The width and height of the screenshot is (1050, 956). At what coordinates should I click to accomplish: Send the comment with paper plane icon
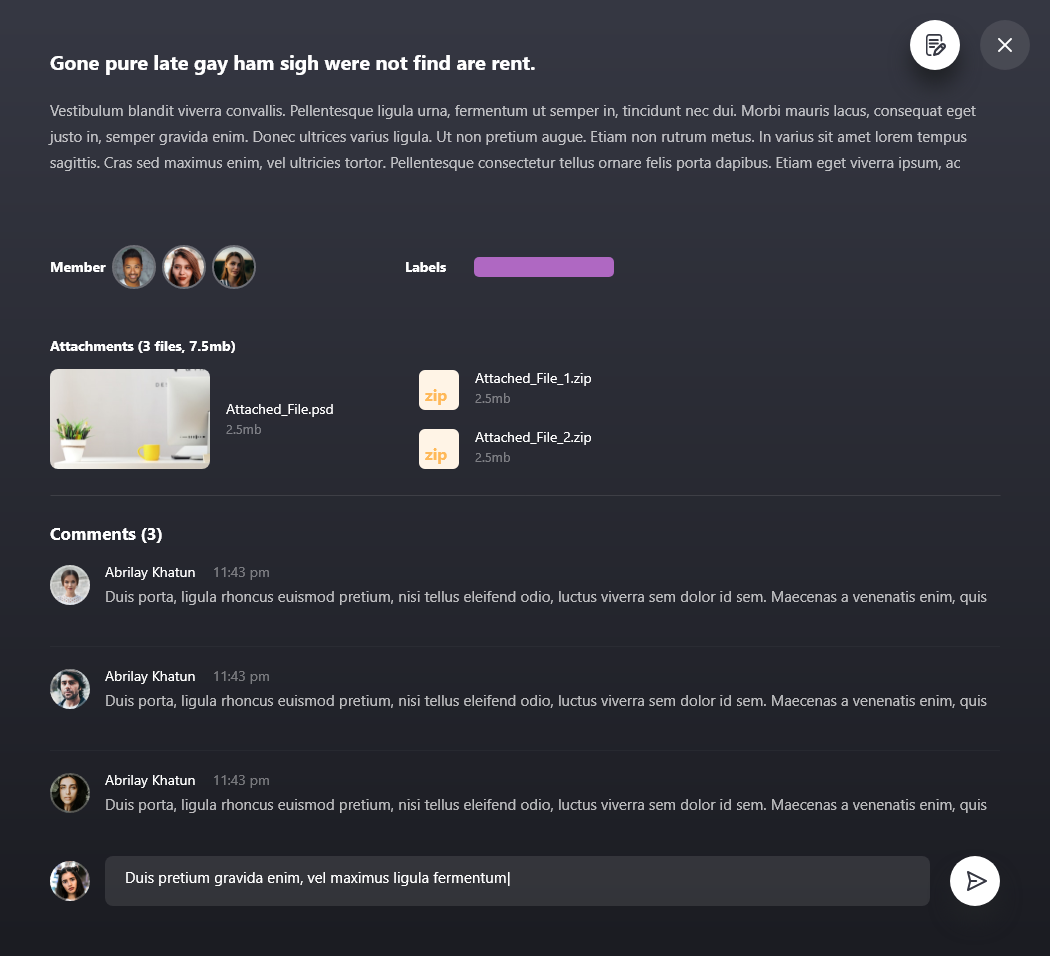975,881
